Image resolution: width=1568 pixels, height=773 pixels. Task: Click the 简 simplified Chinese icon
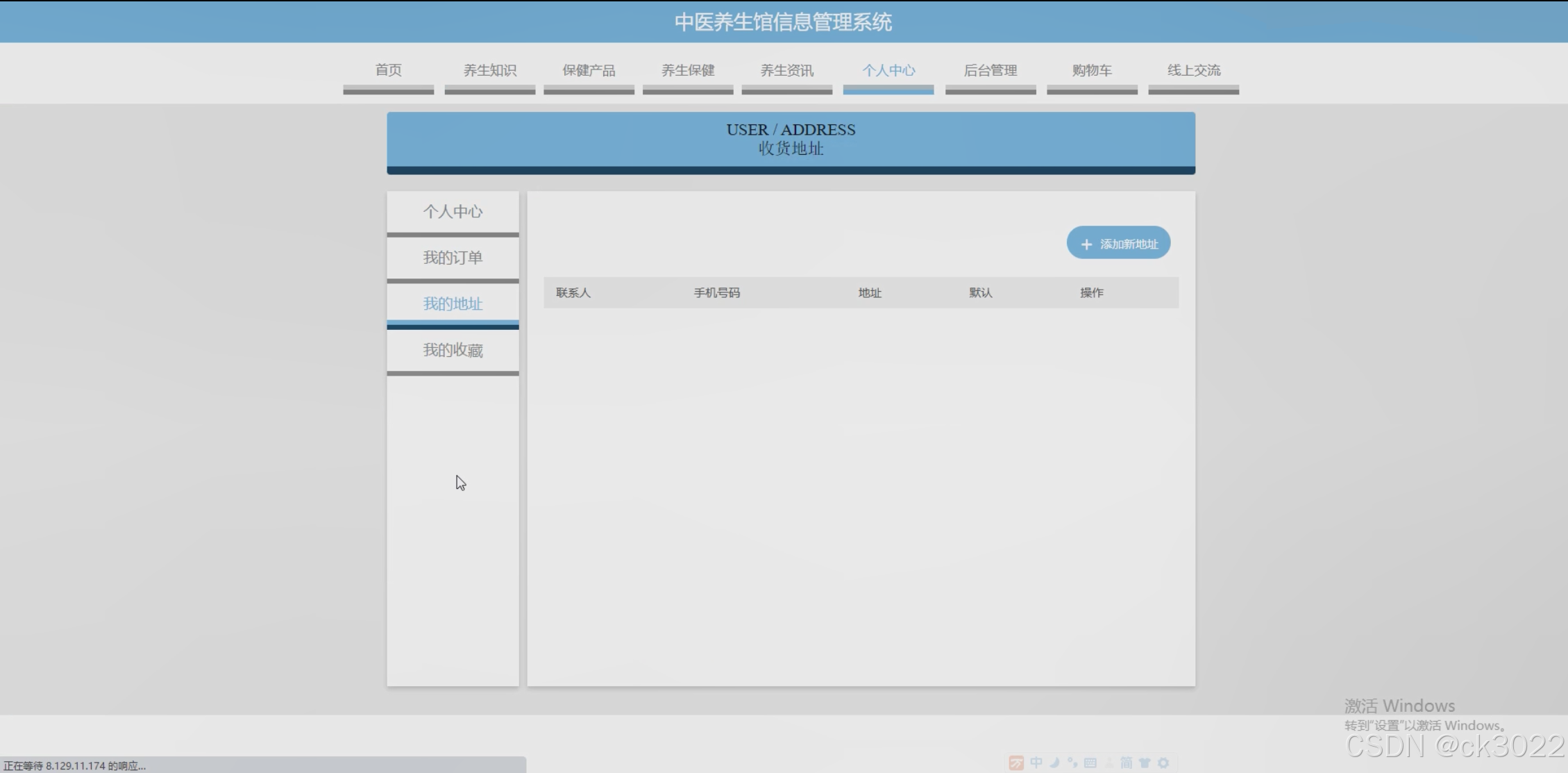[1127, 763]
